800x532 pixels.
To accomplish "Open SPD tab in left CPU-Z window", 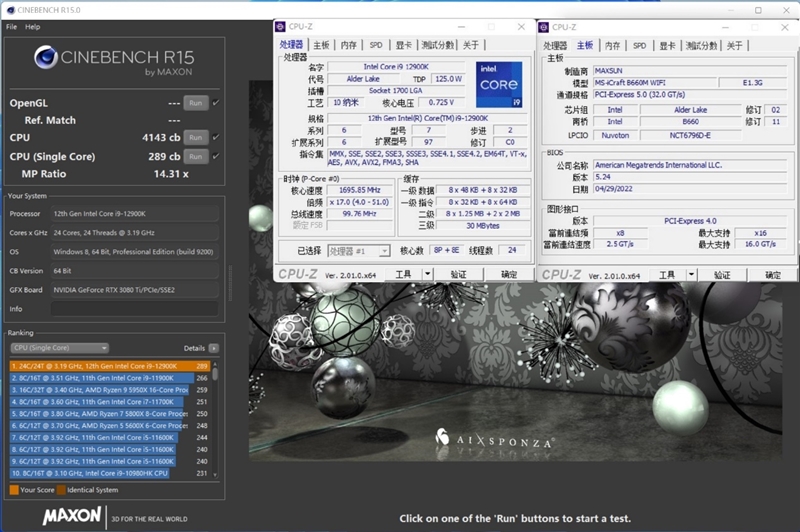I will [376, 45].
